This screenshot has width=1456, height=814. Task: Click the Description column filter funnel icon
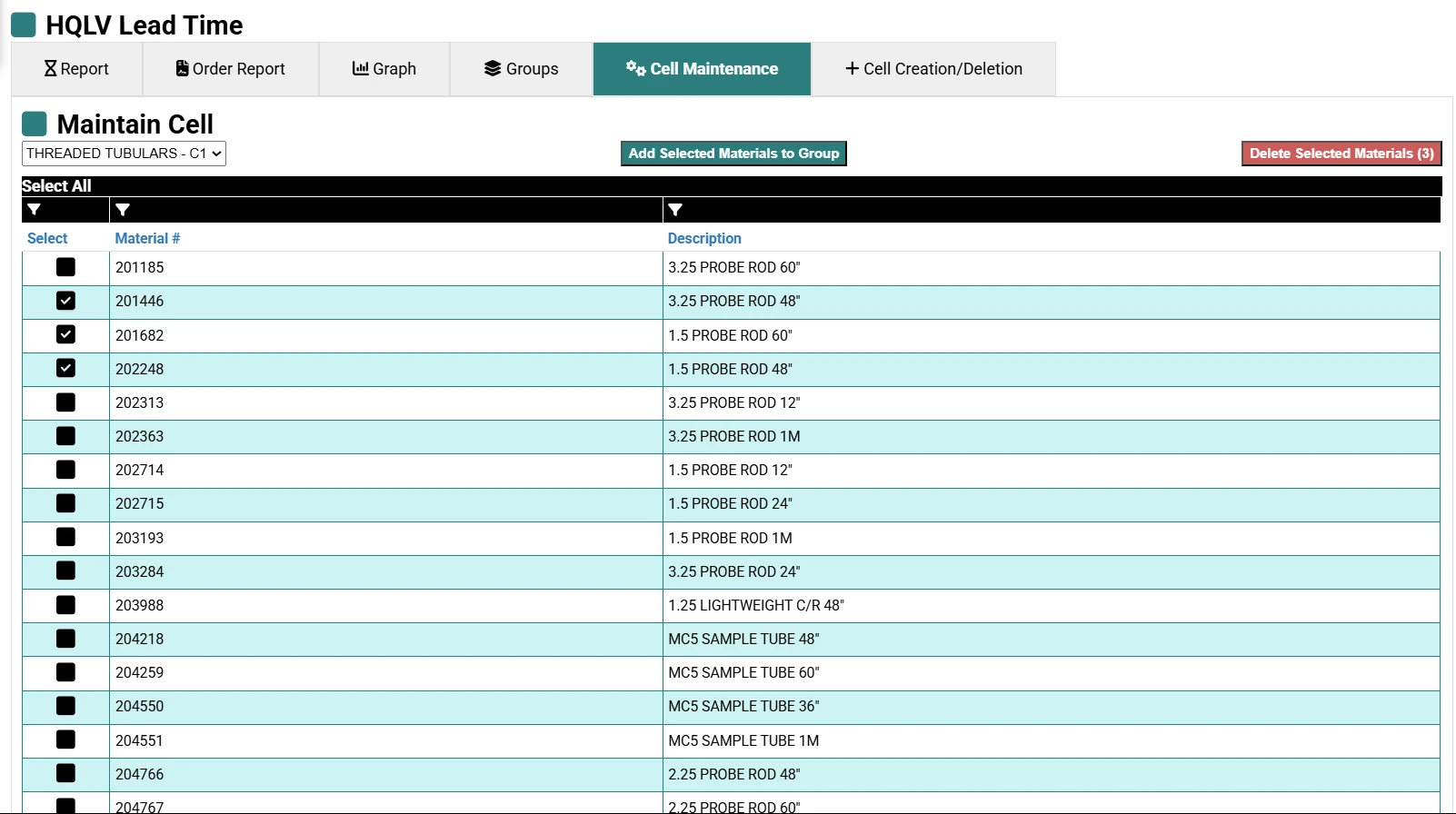coord(675,210)
